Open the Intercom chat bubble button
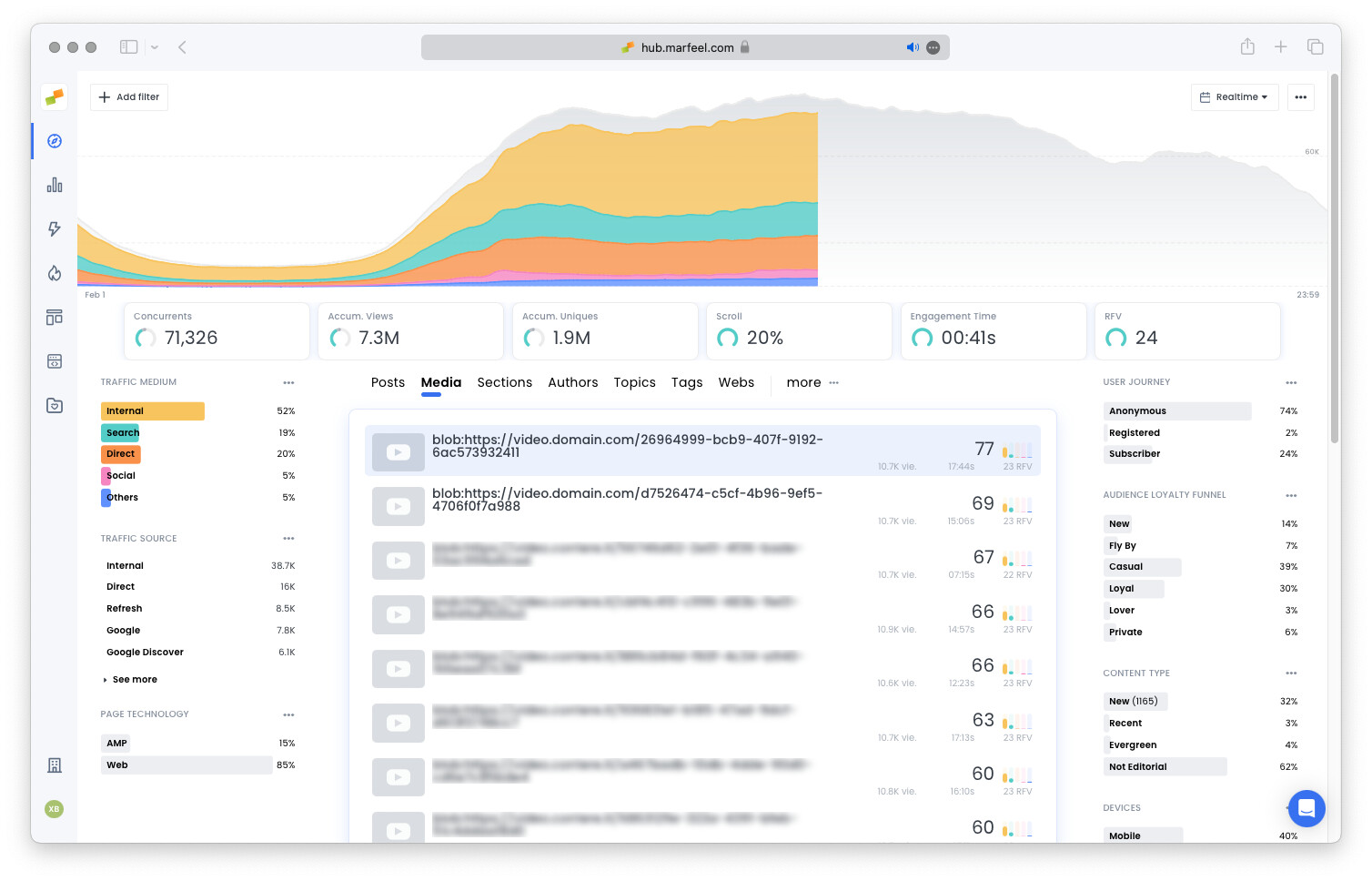 click(1306, 808)
